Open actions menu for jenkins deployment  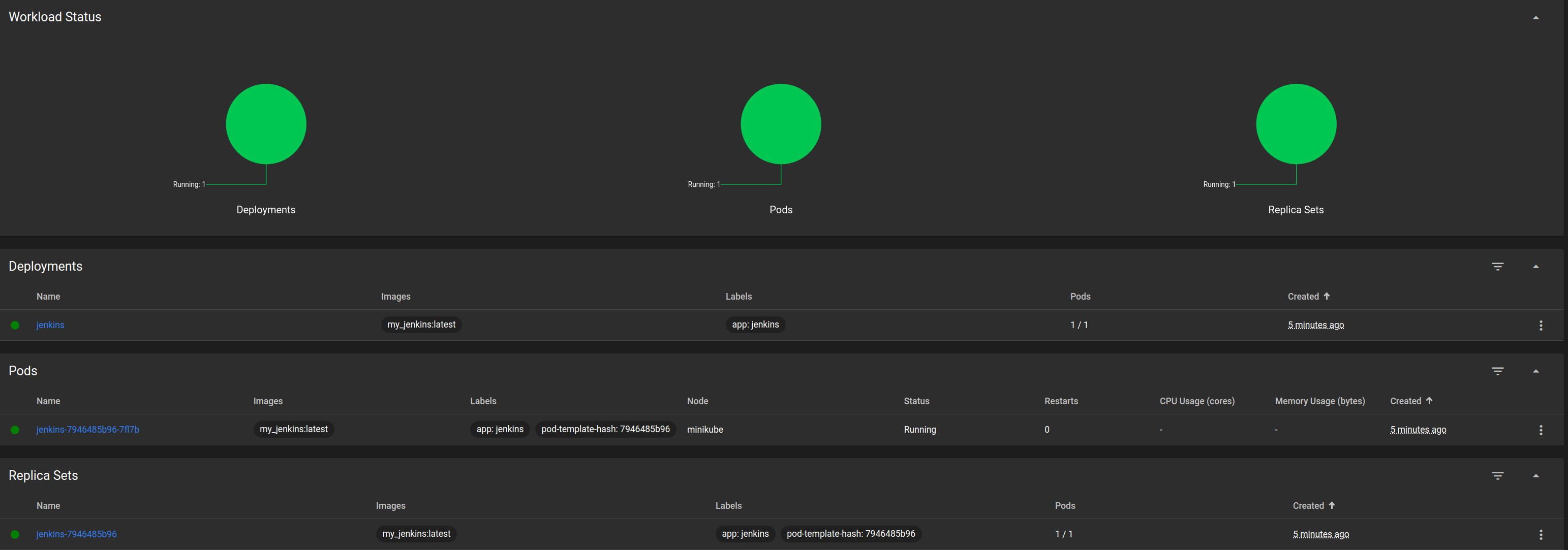click(x=1541, y=326)
